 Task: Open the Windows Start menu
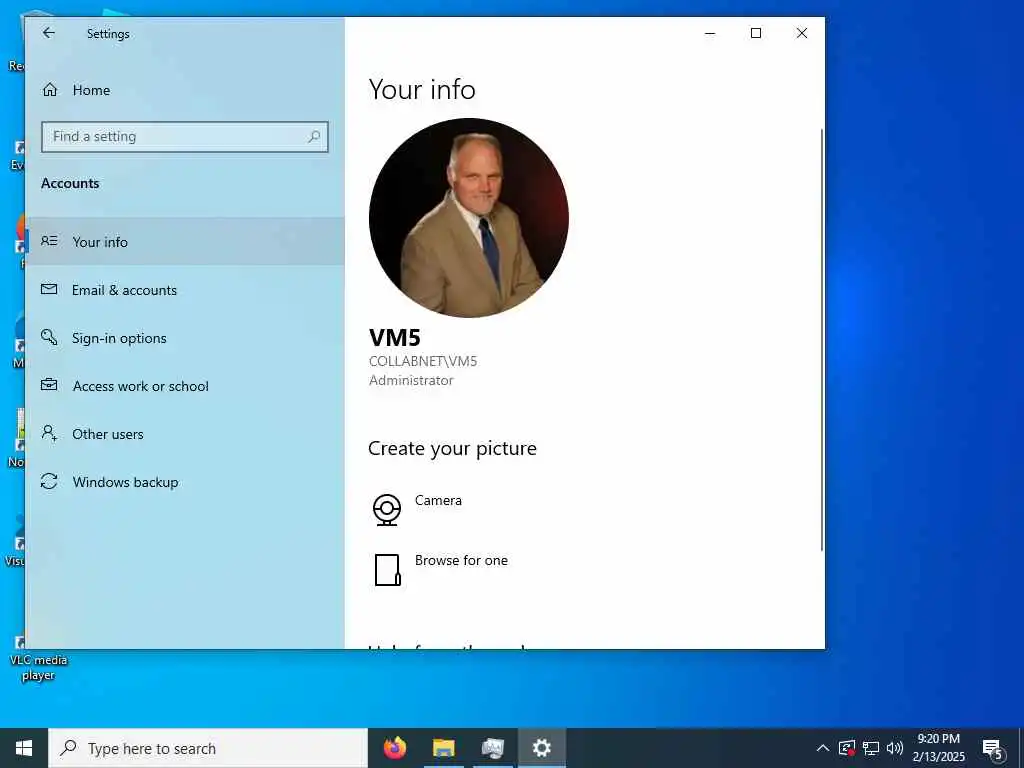click(24, 748)
